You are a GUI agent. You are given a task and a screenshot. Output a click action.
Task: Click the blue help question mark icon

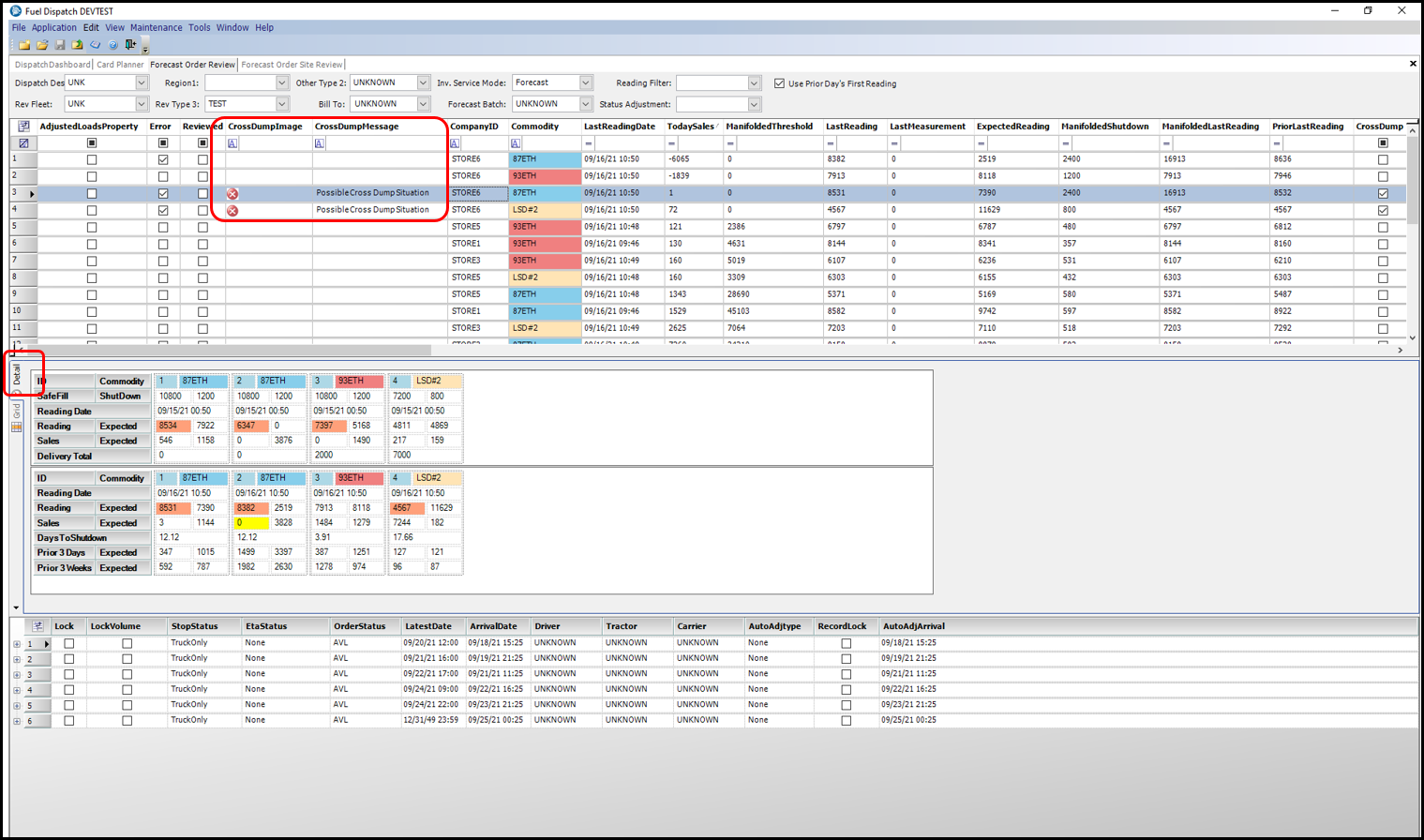tap(113, 45)
